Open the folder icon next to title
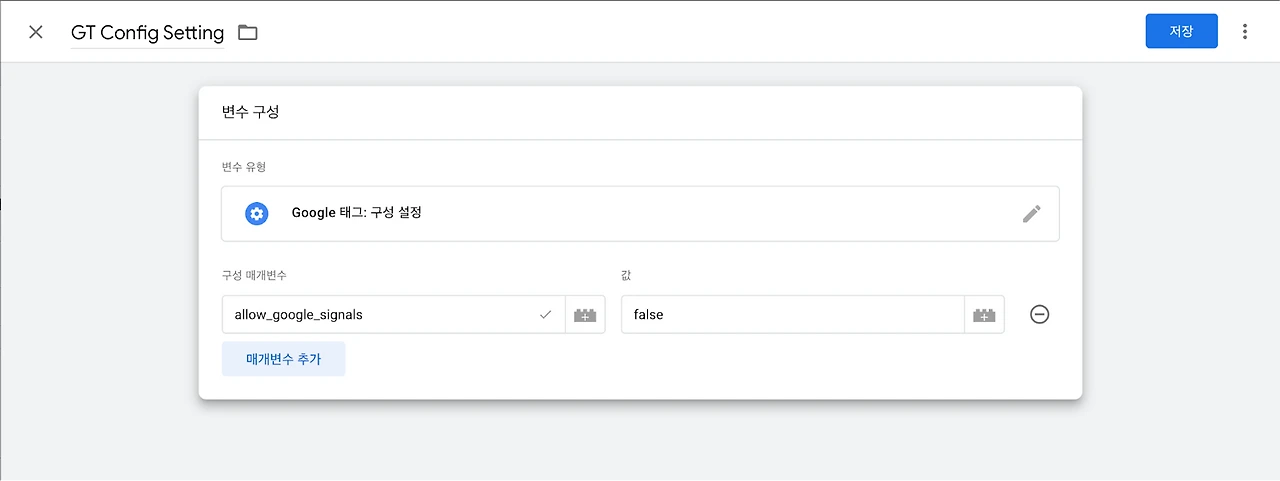1280x481 pixels. click(x=248, y=32)
